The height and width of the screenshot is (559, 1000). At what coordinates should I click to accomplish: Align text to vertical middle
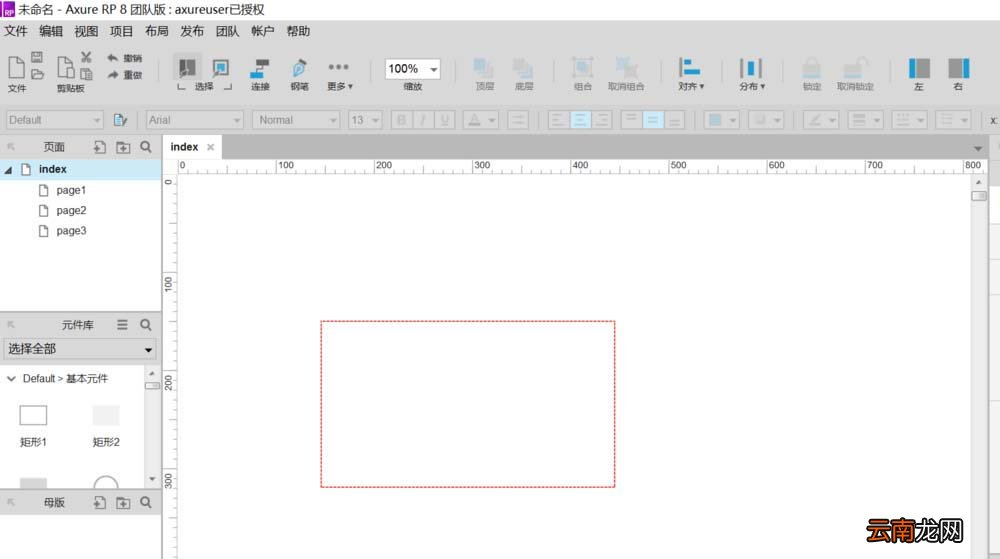click(x=653, y=120)
